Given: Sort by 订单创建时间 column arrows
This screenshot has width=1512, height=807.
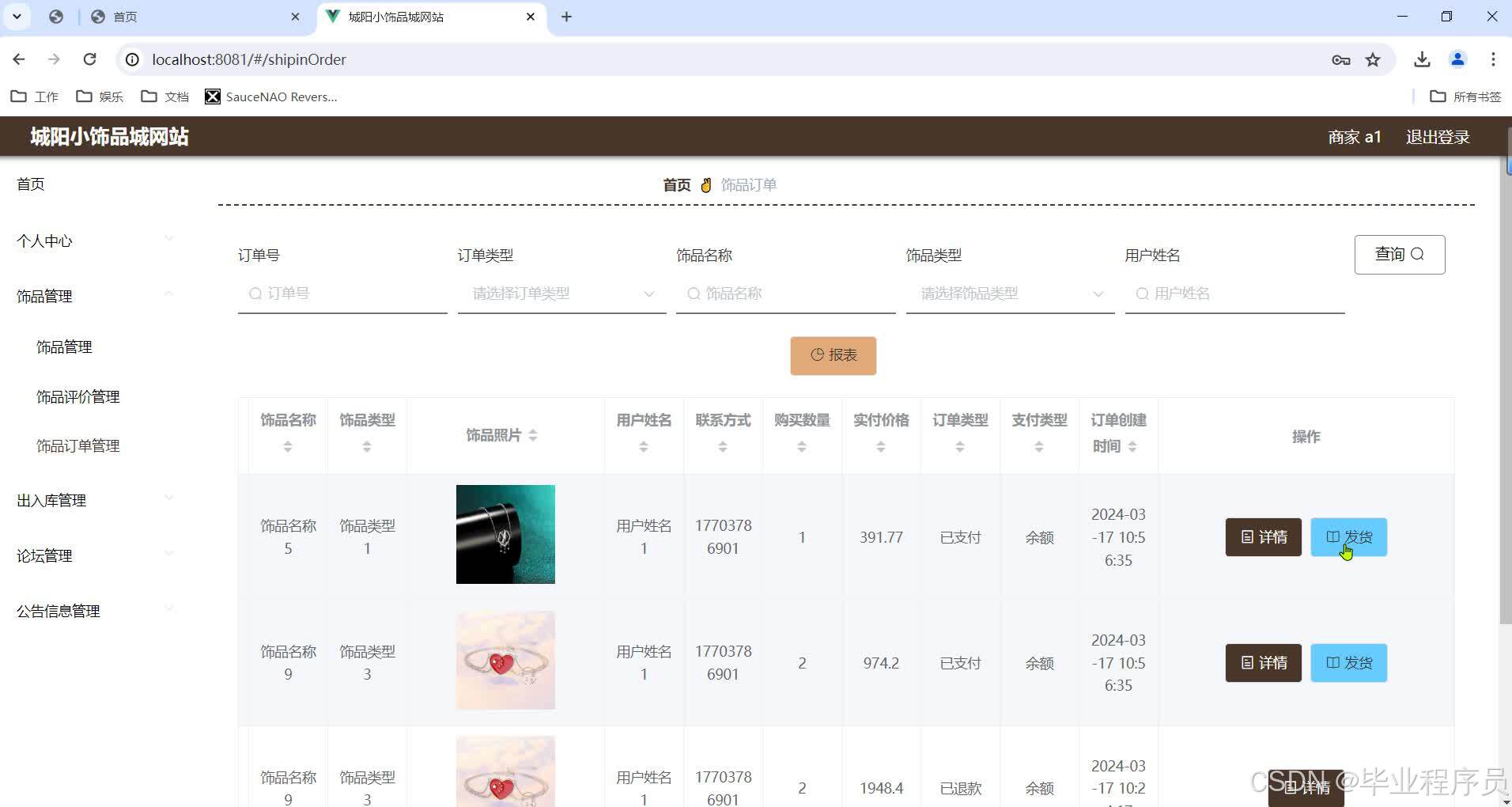Looking at the screenshot, I should click(x=1132, y=447).
